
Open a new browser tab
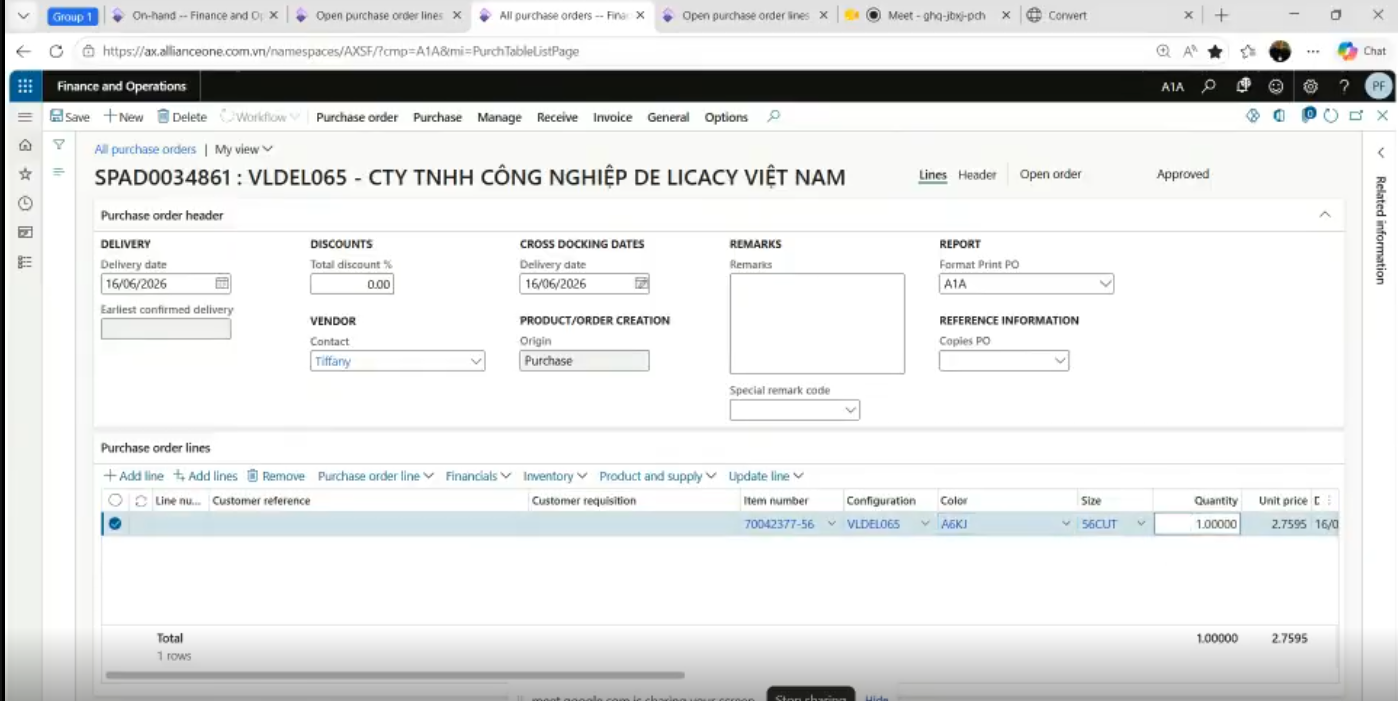(x=1221, y=15)
